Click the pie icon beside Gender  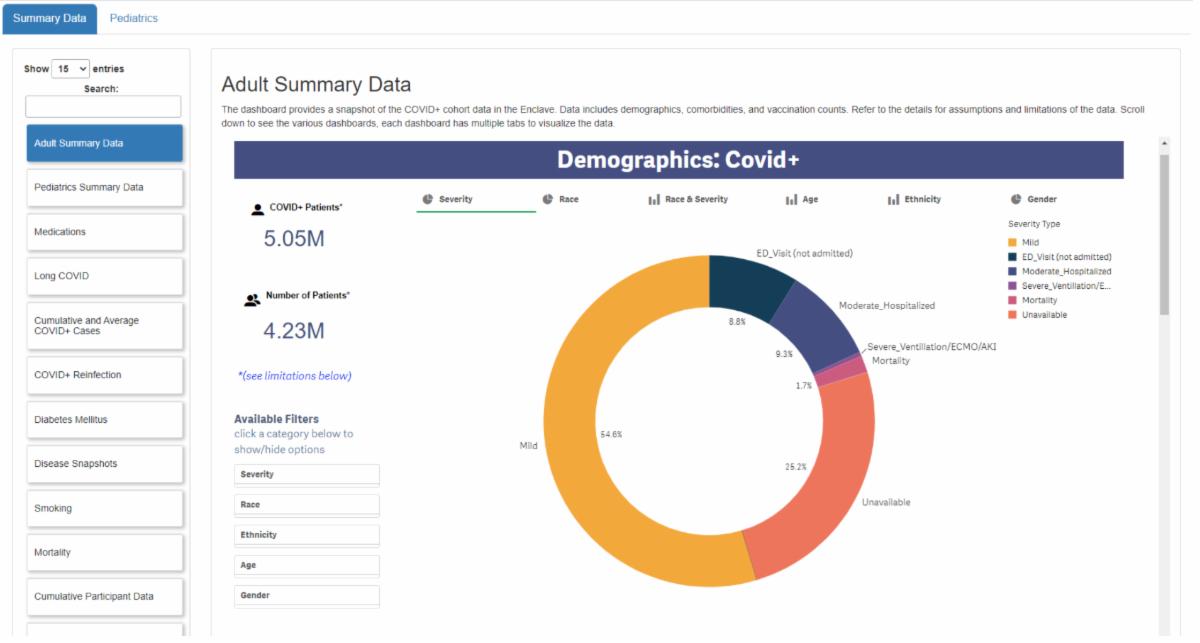1016,199
